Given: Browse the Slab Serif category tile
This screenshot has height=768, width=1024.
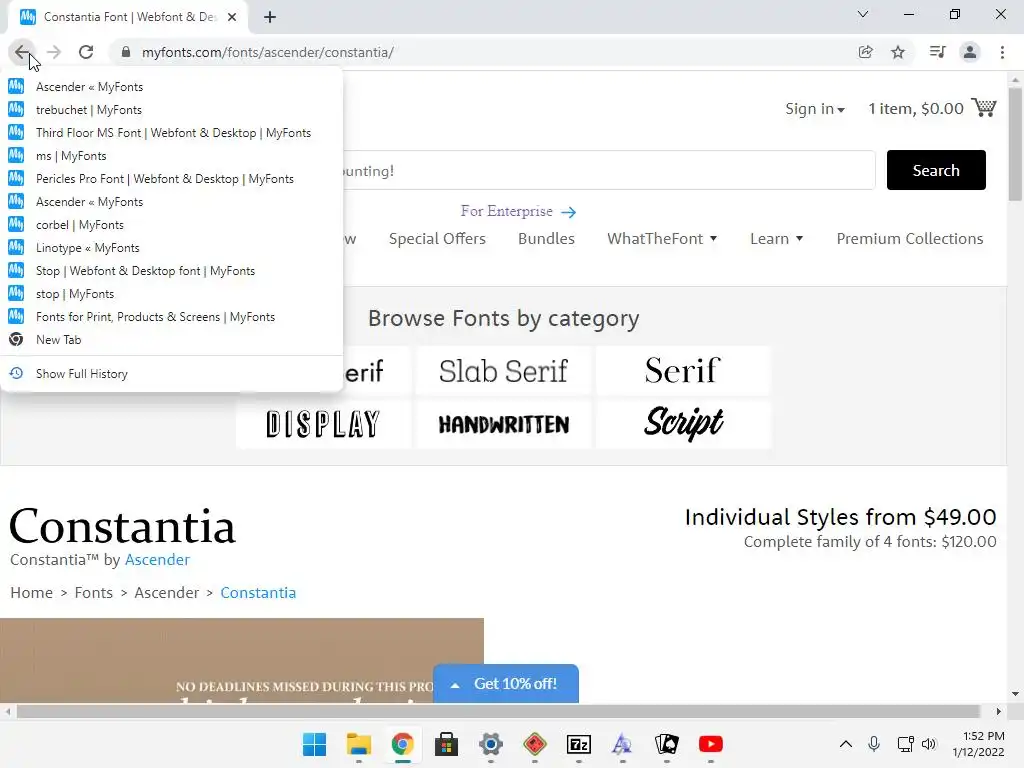Looking at the screenshot, I should [504, 371].
